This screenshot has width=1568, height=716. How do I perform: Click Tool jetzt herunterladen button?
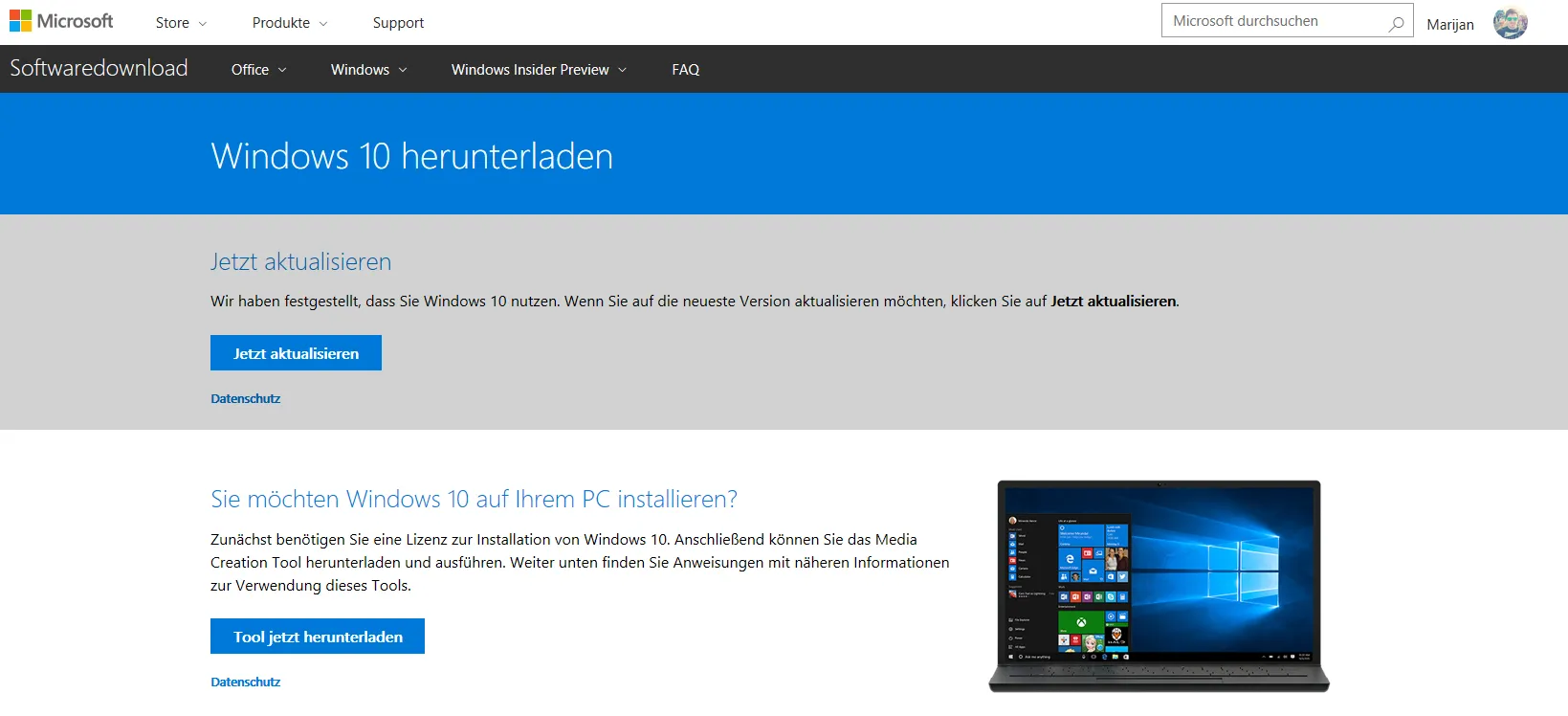tap(318, 637)
